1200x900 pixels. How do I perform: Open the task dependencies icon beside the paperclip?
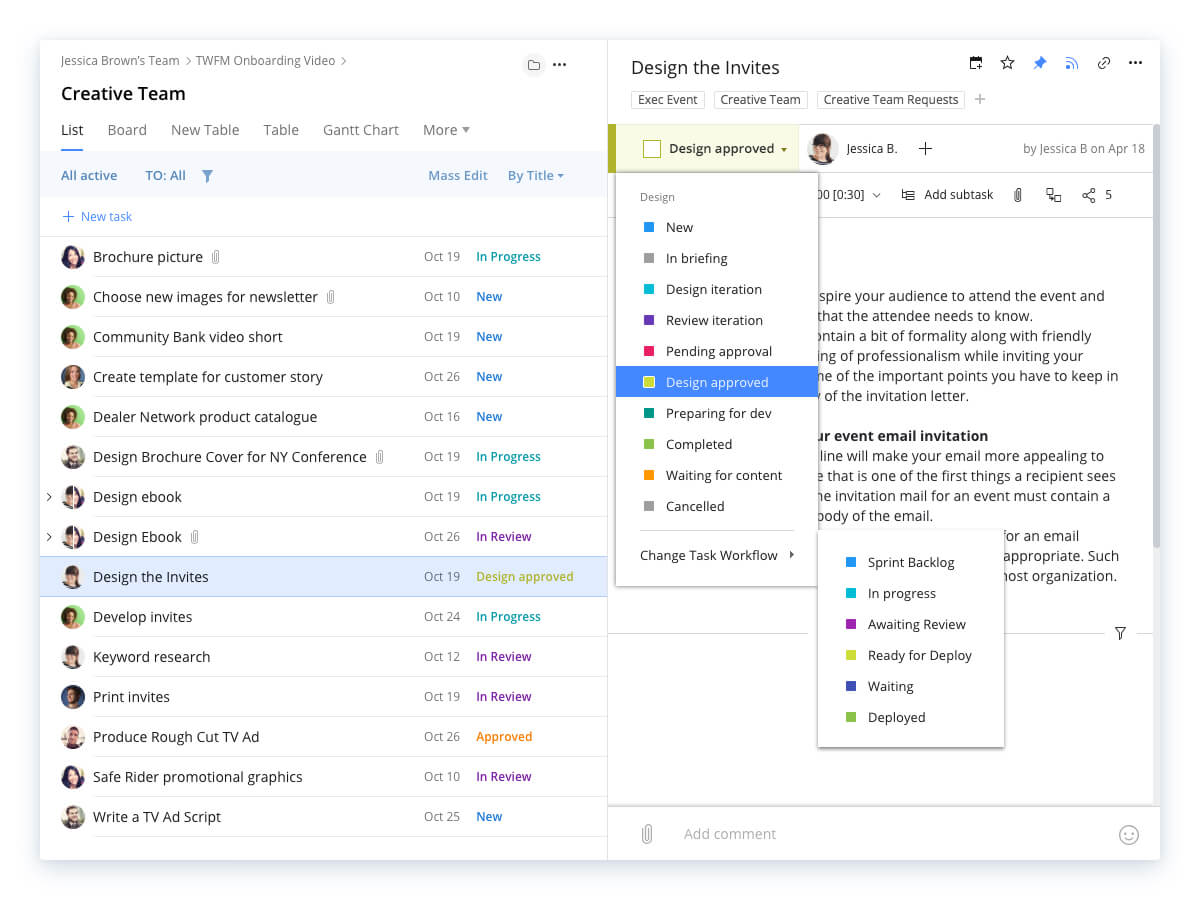pos(1052,194)
